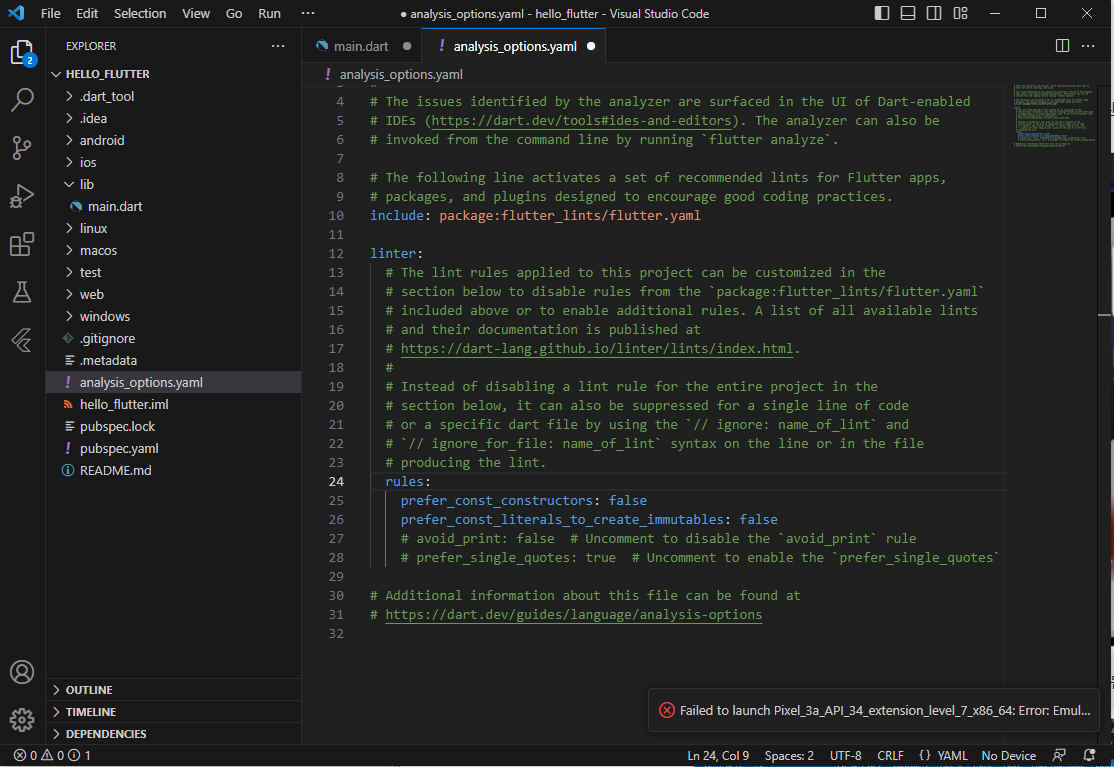
Task: Open the Accounts icon
Action: tap(22, 672)
